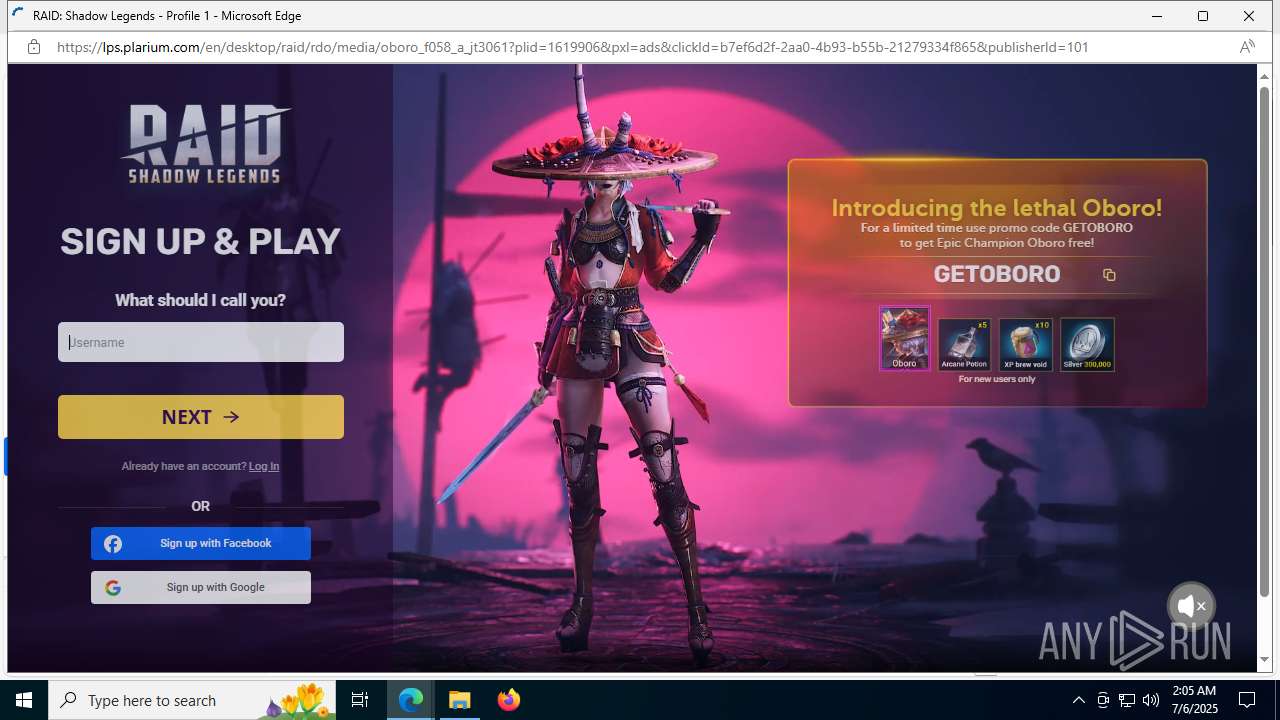The height and width of the screenshot is (720, 1280).
Task: Show hidden system tray icons
Action: tap(1078, 700)
